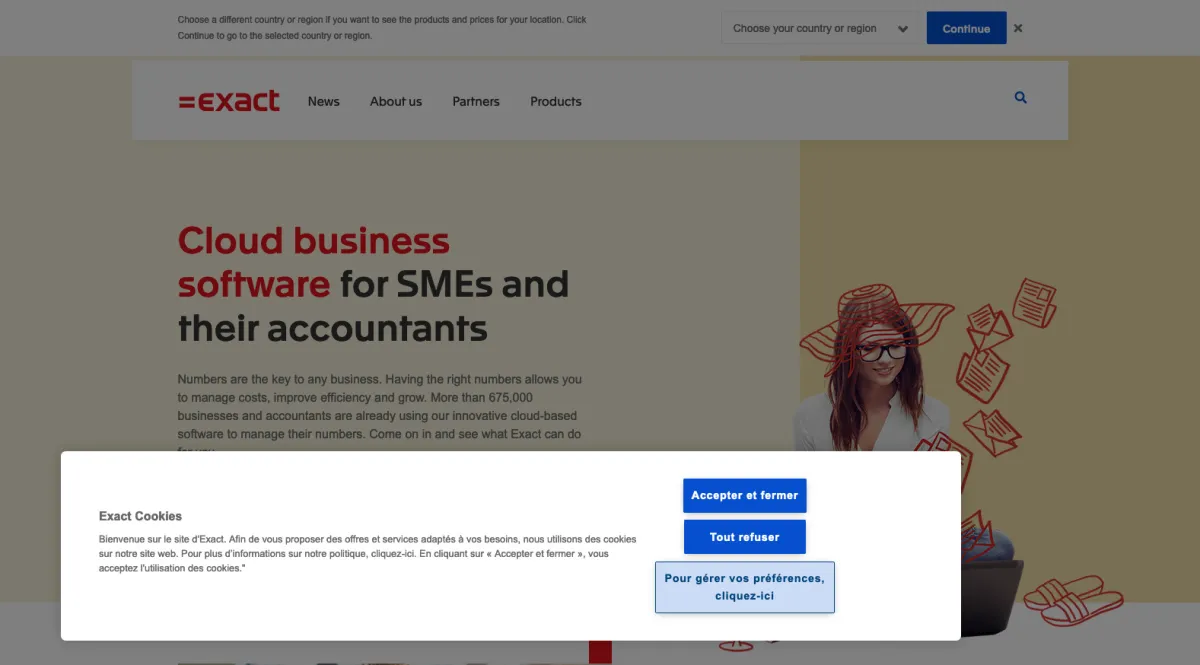
Task: Open the About us menu item
Action: click(396, 101)
